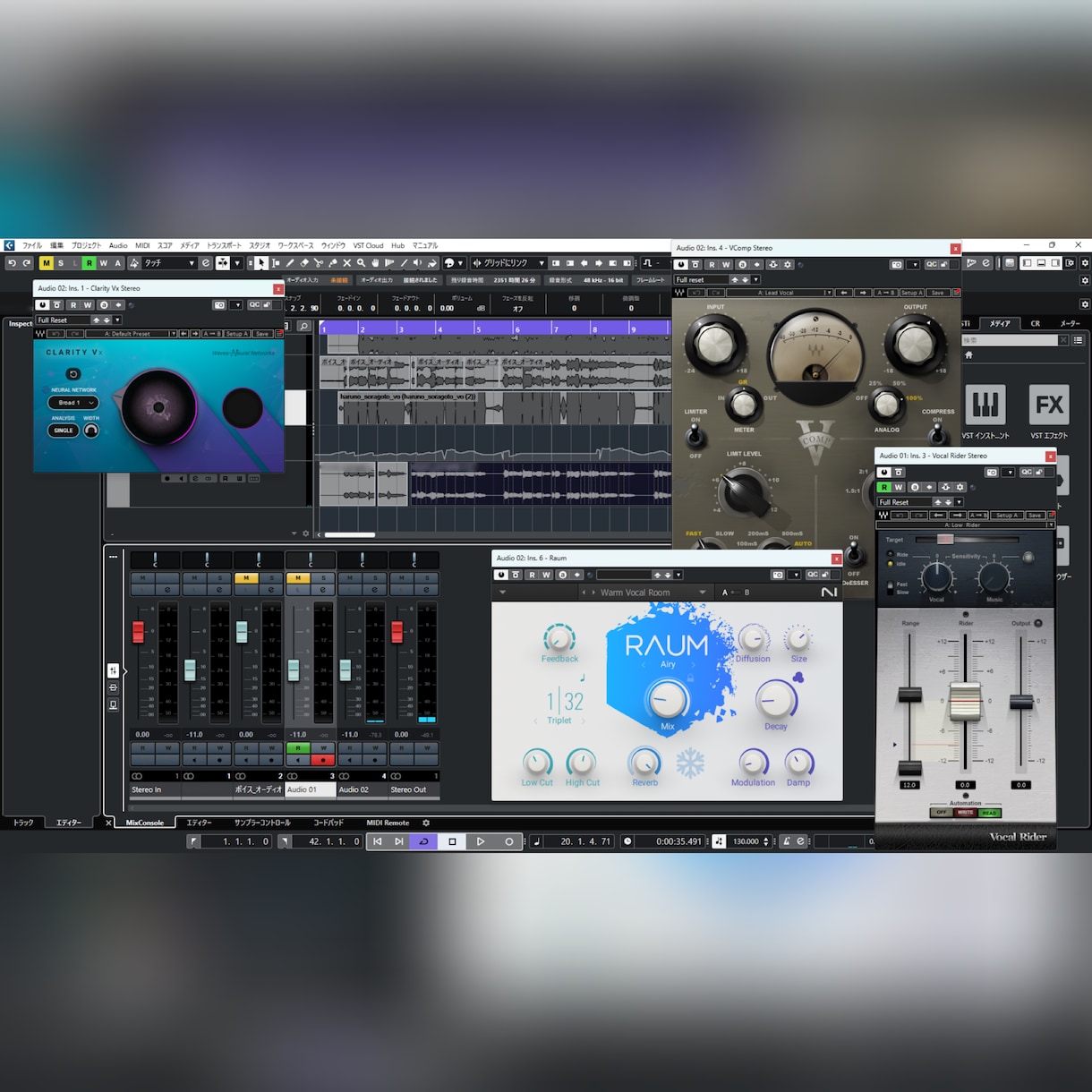Select the Mute X tool
Viewport: 1092px width, 1092px height.
coord(346,263)
